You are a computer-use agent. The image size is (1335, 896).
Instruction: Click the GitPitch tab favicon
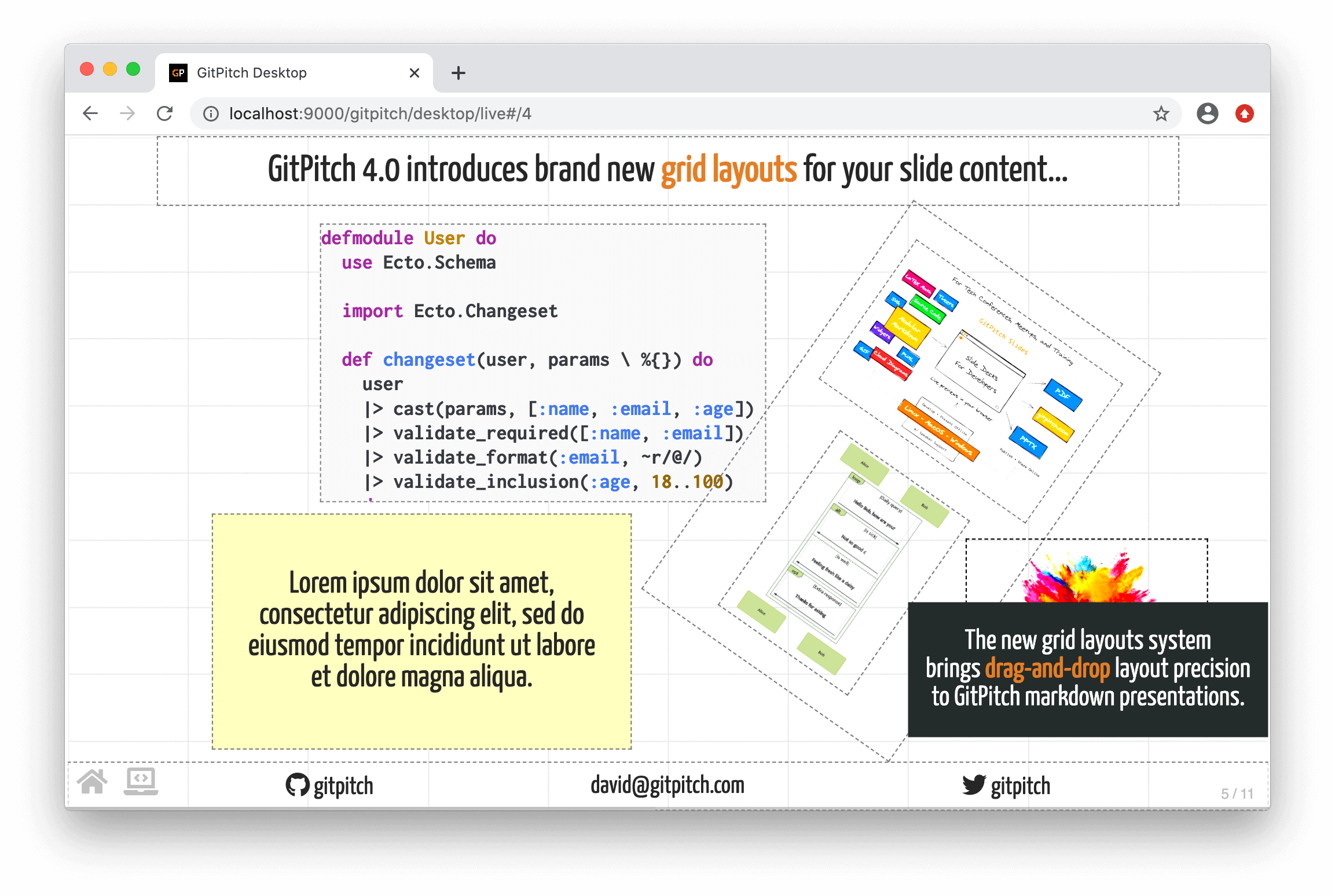(178, 73)
